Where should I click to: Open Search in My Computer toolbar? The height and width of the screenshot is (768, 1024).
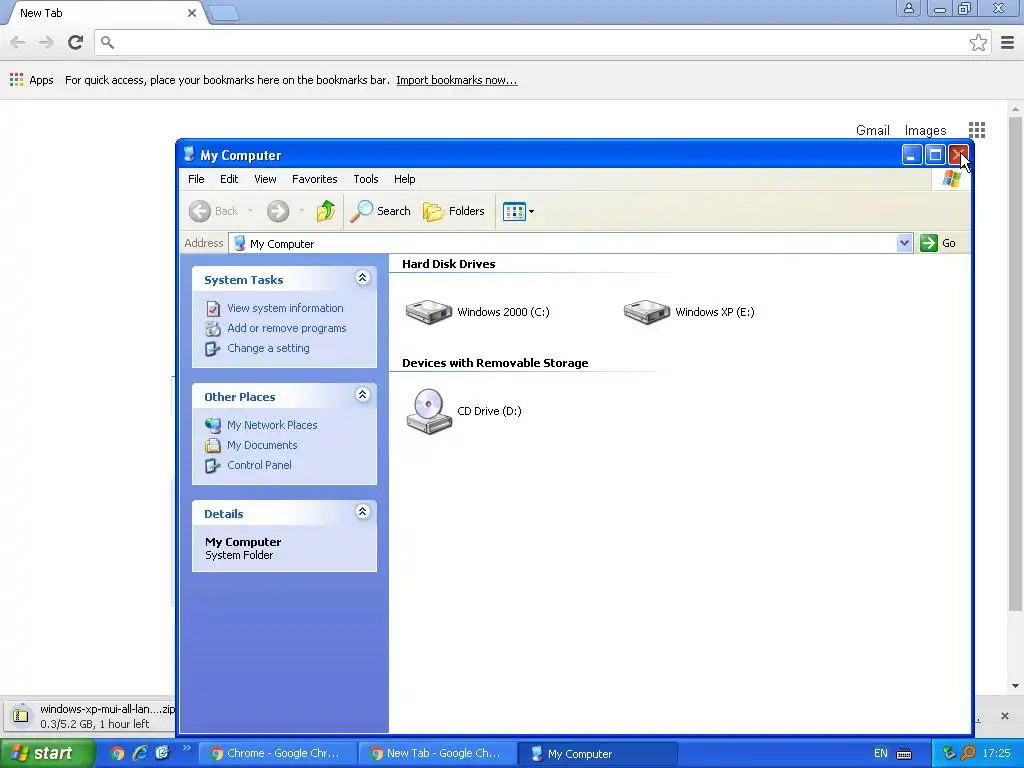[x=380, y=211]
